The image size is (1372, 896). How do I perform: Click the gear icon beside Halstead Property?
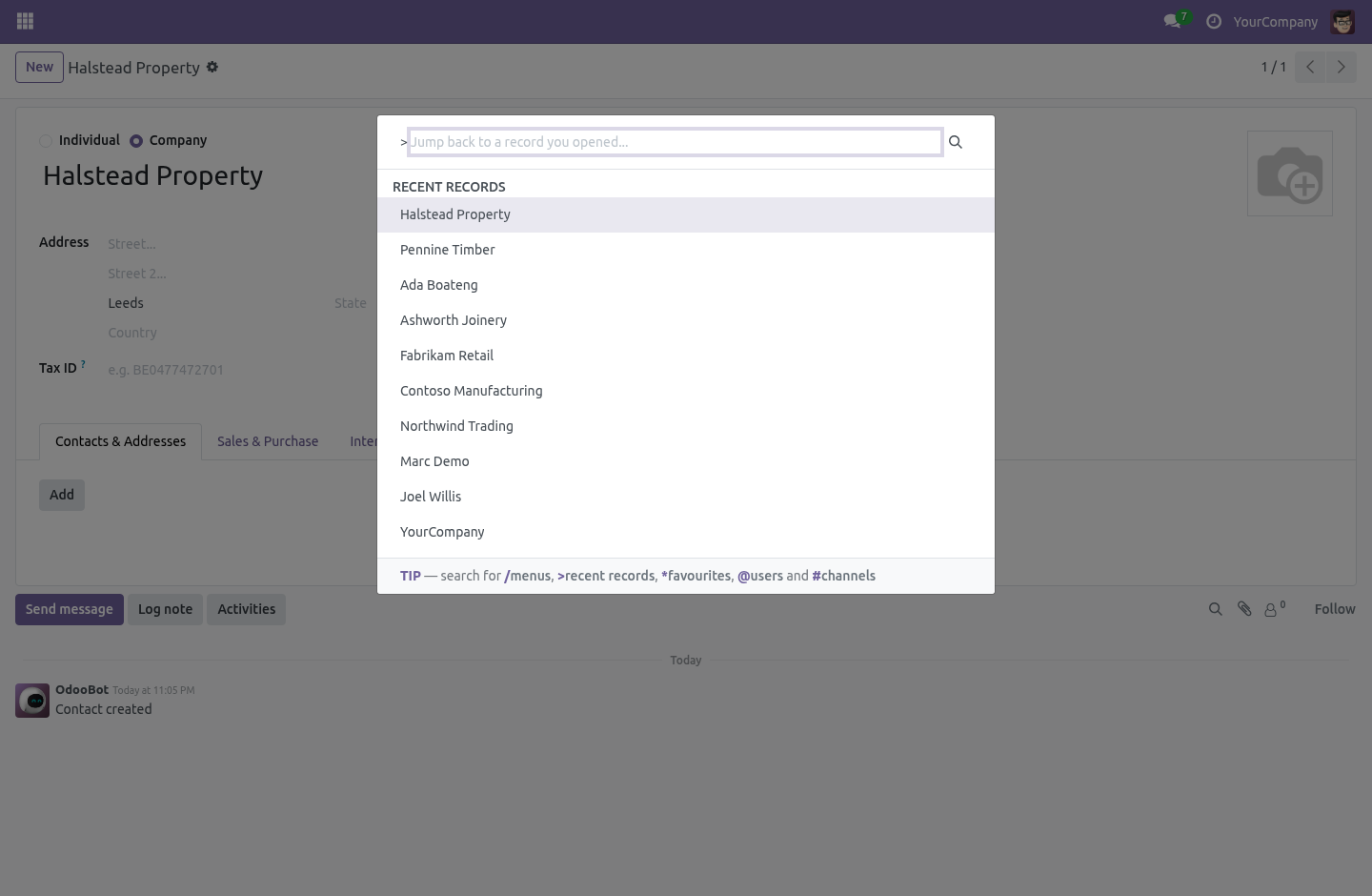[x=212, y=67]
